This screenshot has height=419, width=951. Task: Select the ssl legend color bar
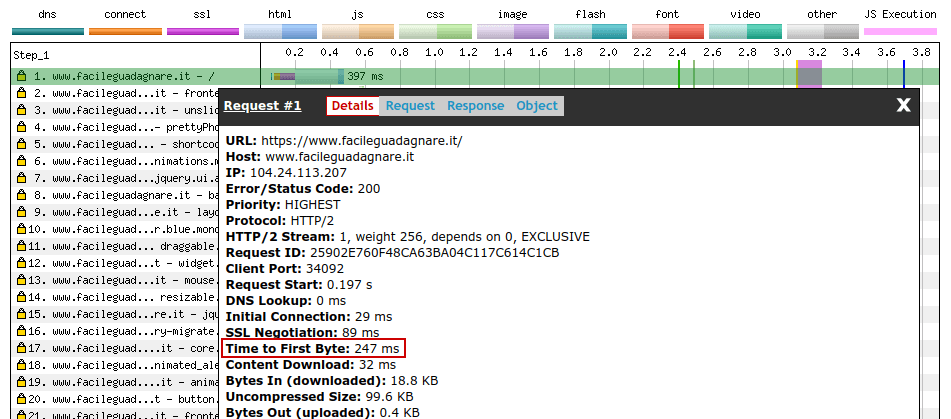point(203,32)
